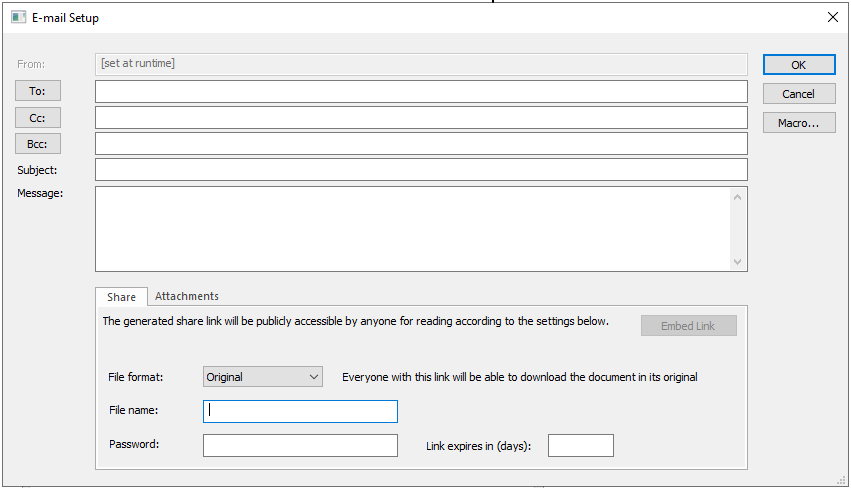The height and width of the screenshot is (488, 851).
Task: Close the E-mail Setup dialog
Action: [833, 17]
